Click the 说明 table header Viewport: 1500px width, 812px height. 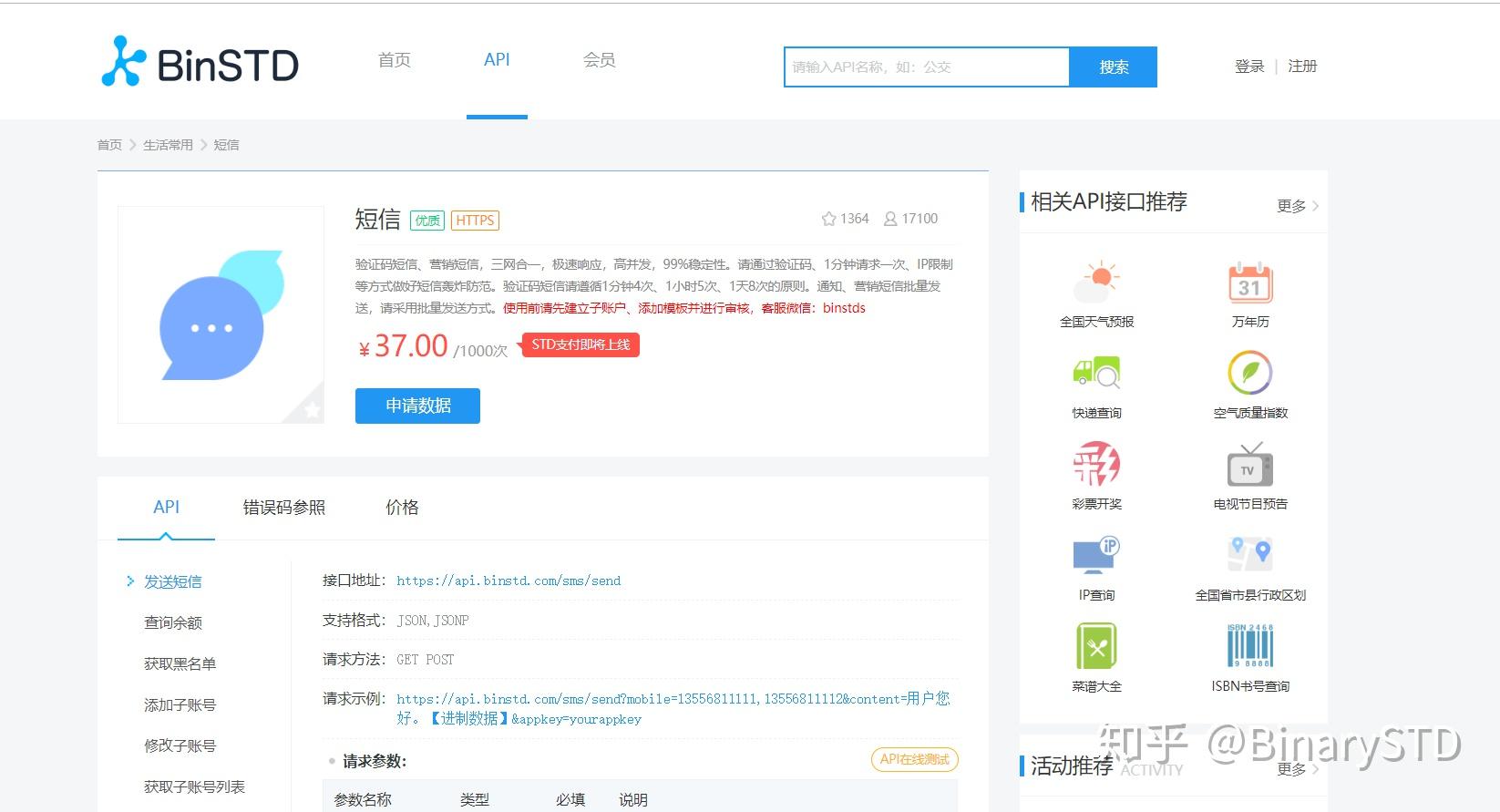[633, 799]
